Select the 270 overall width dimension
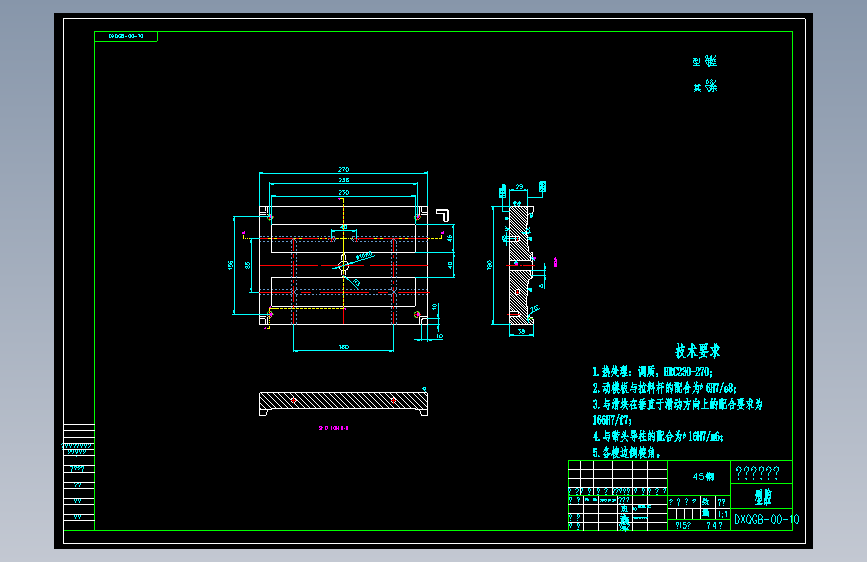 click(343, 169)
